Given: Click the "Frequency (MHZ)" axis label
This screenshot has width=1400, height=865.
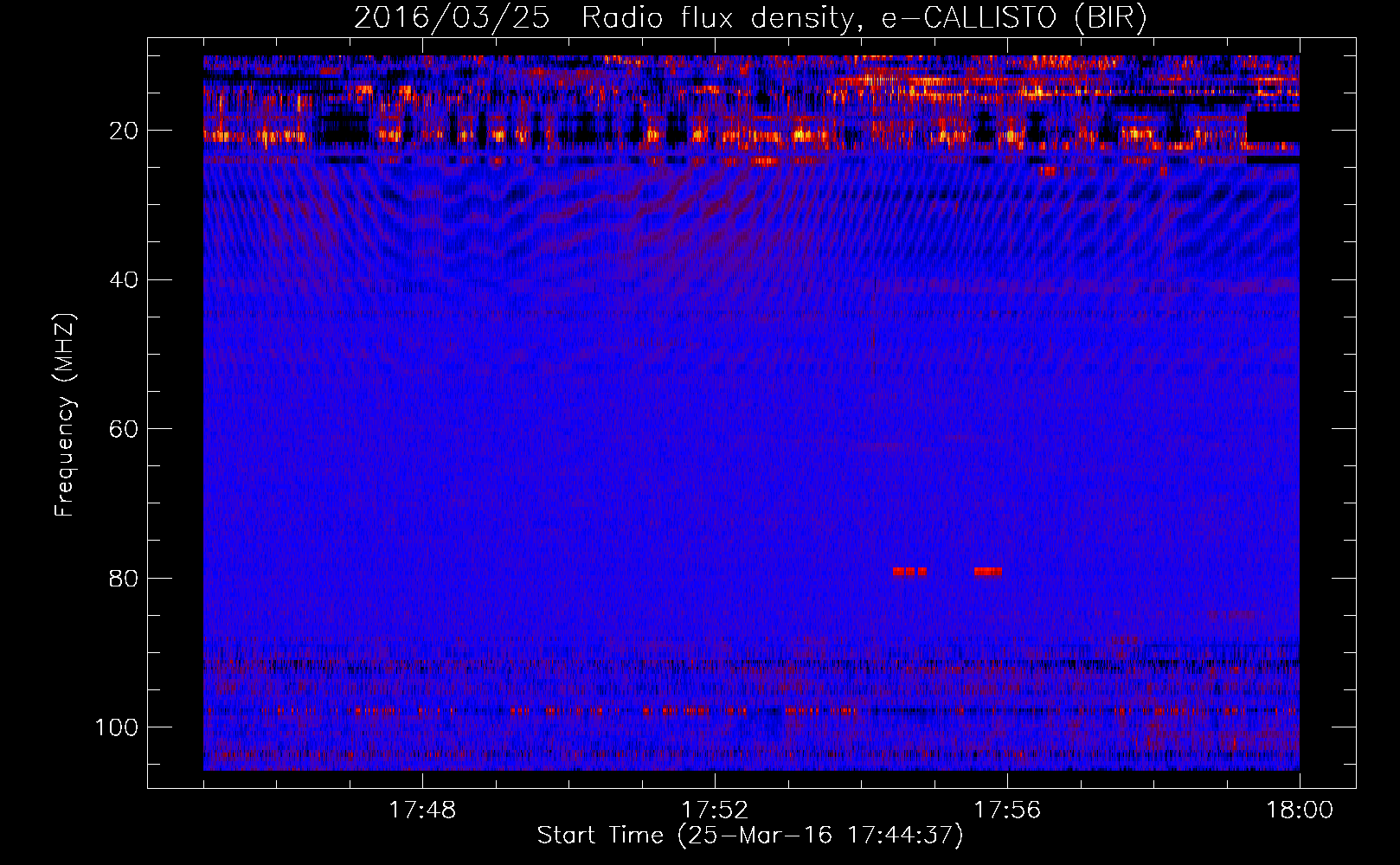Looking at the screenshot, I should coord(65,415).
